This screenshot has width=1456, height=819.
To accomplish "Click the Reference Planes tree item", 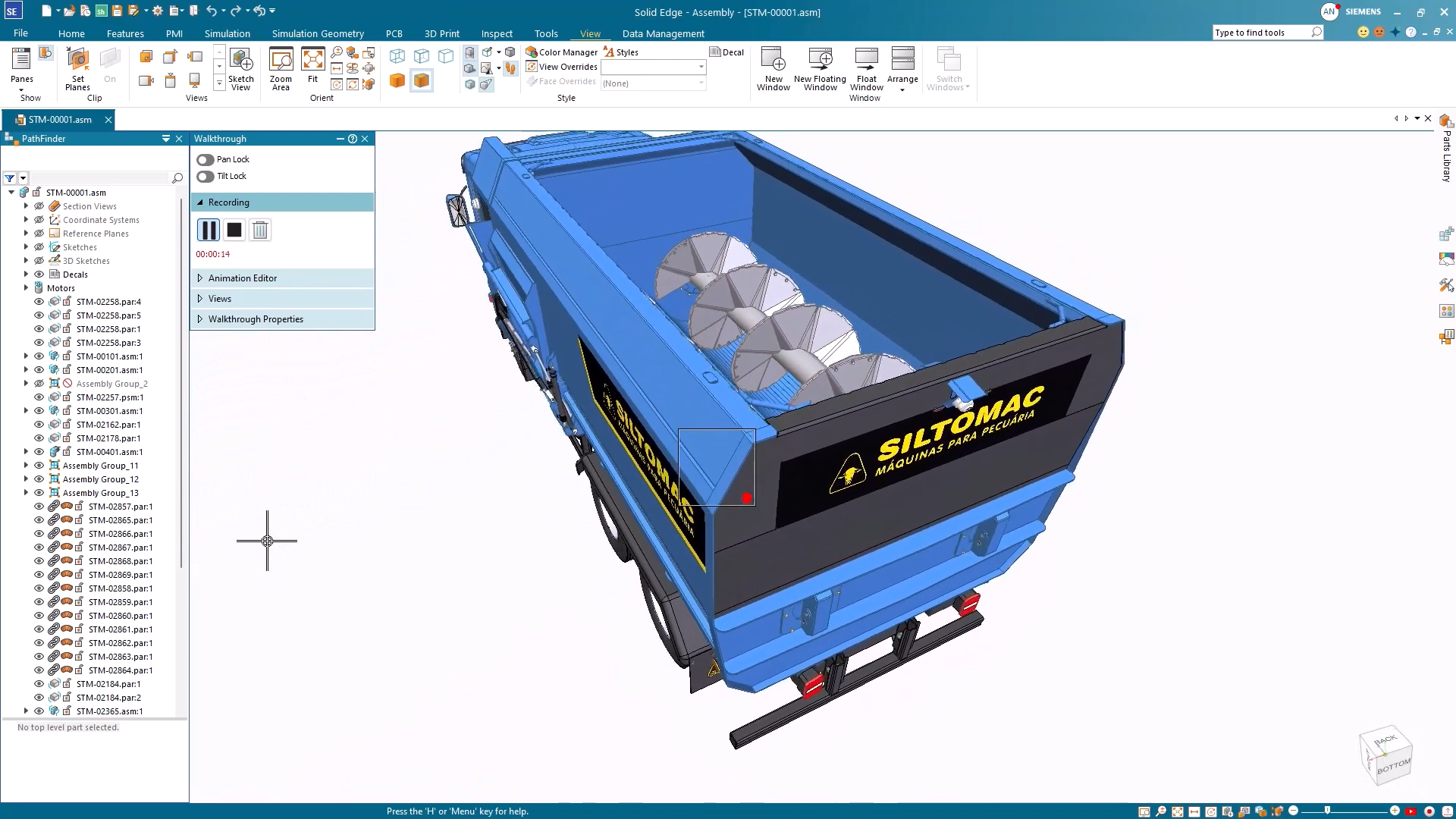I will point(96,234).
